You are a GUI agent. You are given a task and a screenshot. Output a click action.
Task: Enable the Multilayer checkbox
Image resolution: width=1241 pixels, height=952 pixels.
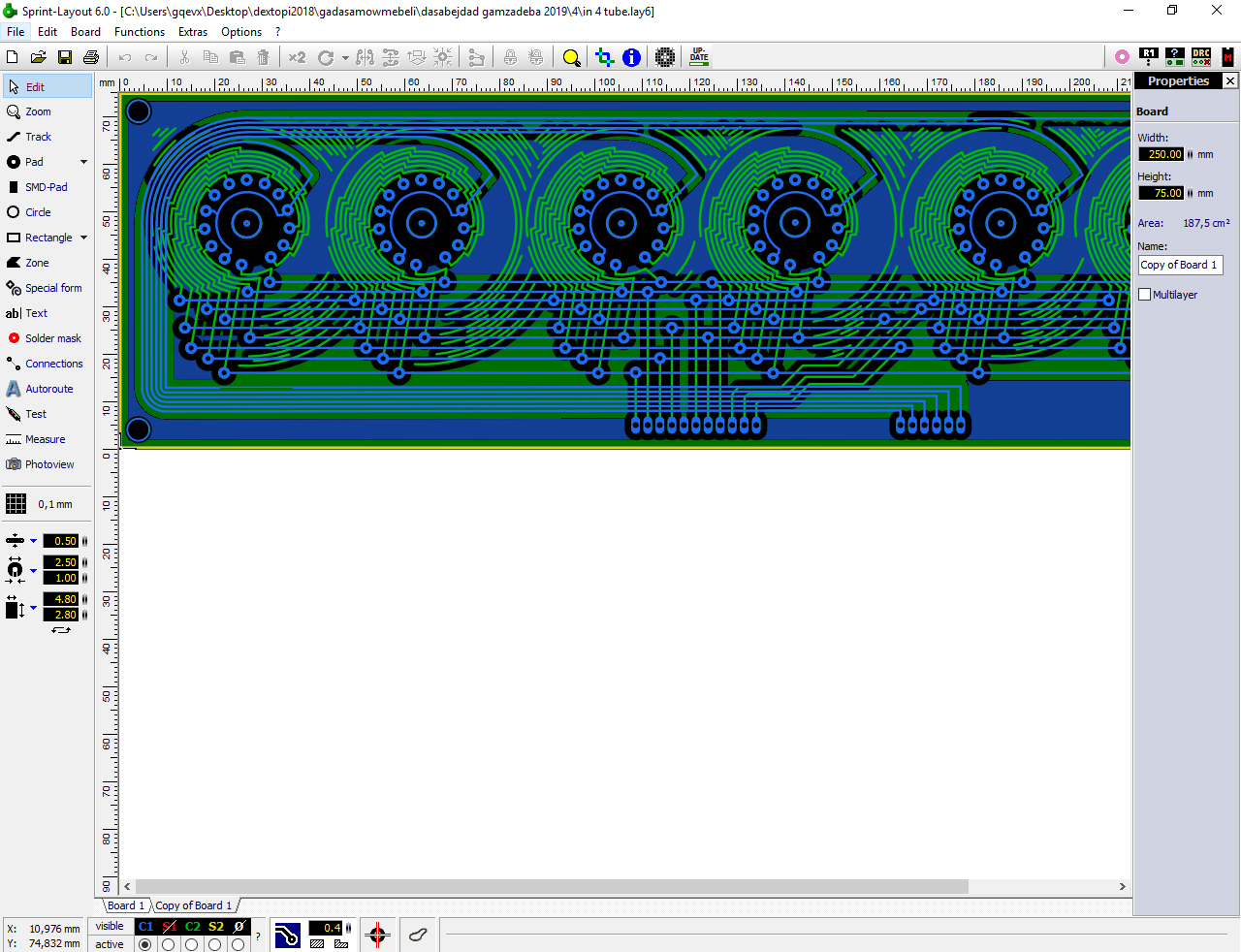(1144, 295)
